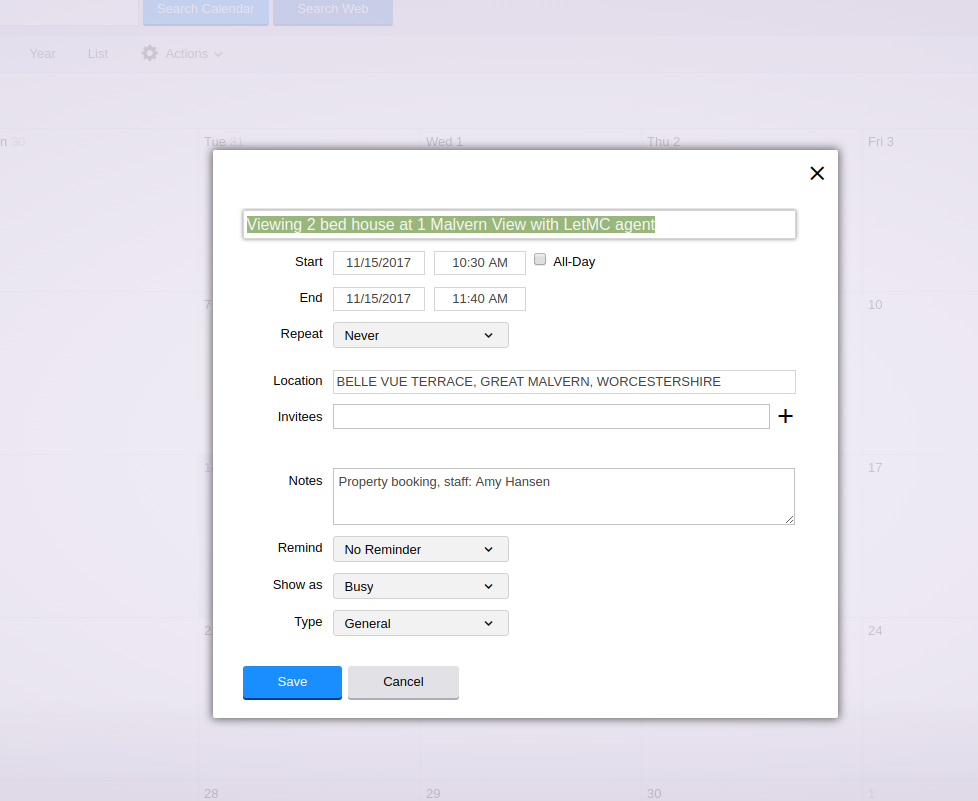Click the Search Web button
This screenshot has height=801, width=978.
click(x=333, y=11)
